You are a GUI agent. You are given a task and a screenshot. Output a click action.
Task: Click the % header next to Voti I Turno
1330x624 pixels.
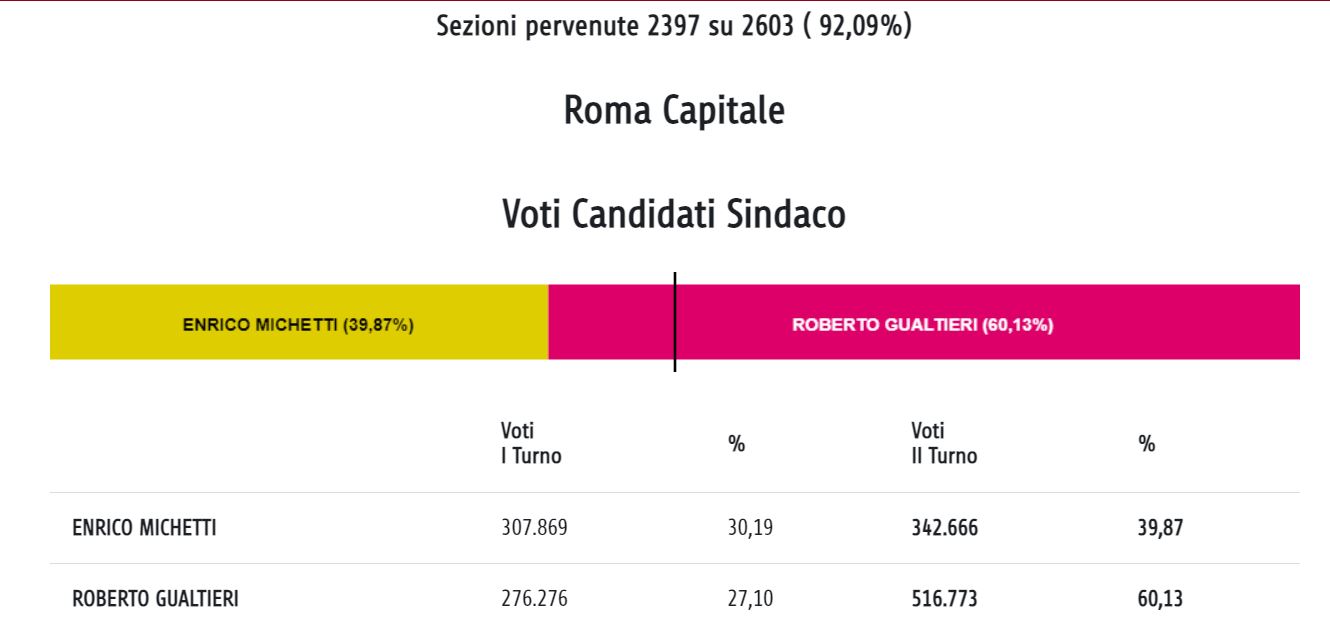pyautogui.click(x=737, y=444)
